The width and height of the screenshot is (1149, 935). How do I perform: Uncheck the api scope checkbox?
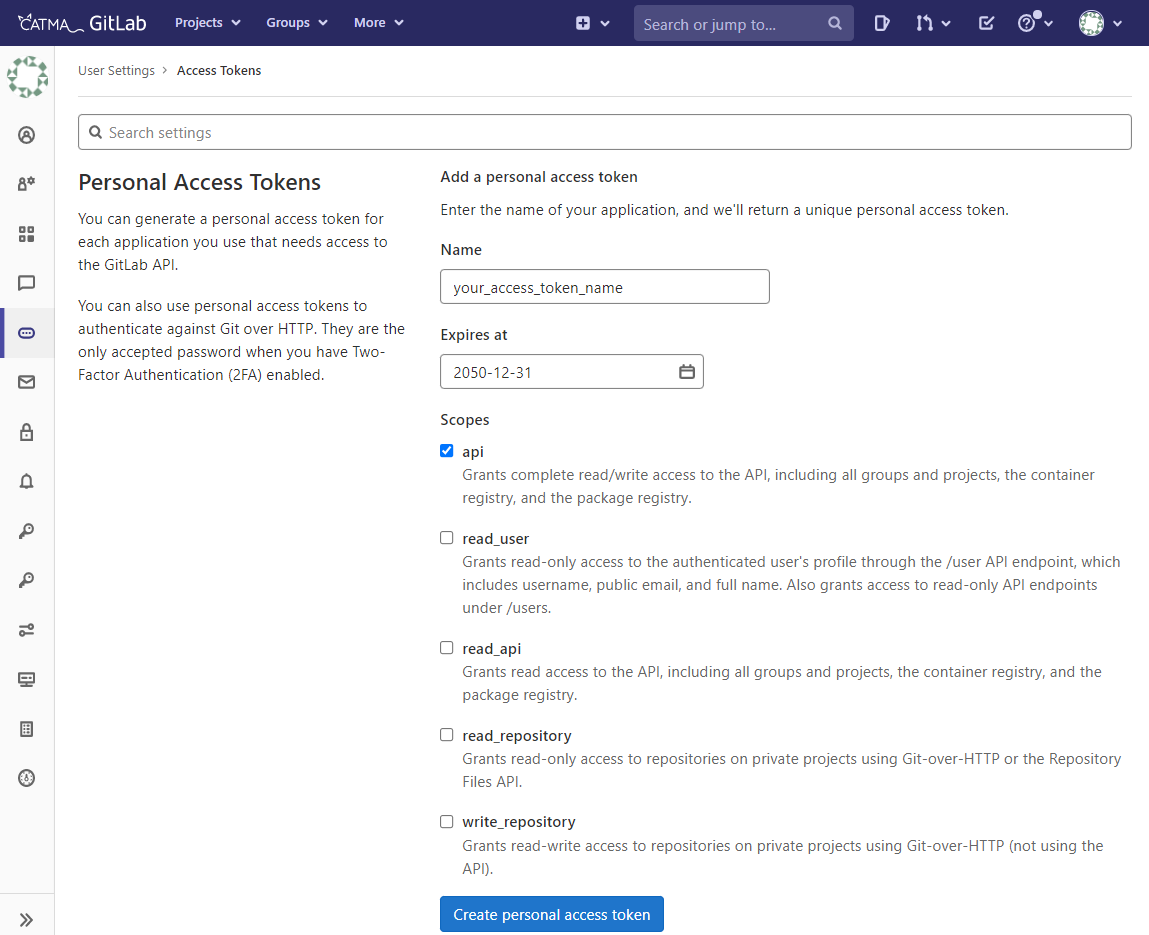pos(446,451)
